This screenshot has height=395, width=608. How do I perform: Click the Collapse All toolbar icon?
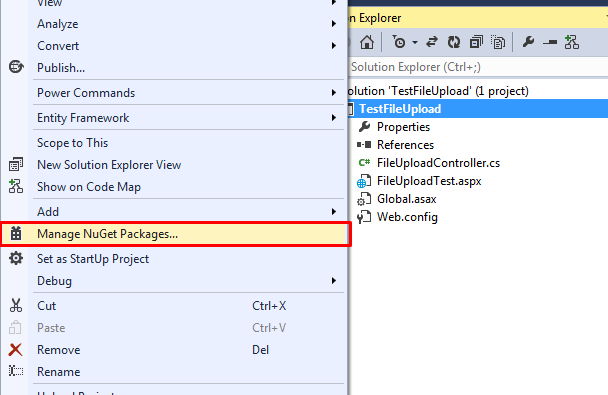click(476, 42)
